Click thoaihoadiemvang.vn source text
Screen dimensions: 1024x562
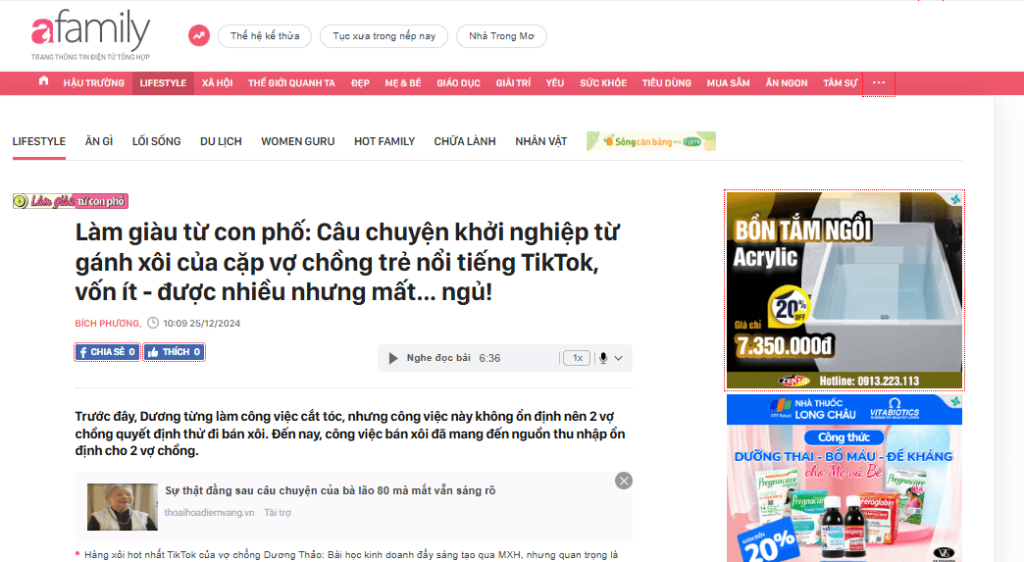(x=209, y=513)
